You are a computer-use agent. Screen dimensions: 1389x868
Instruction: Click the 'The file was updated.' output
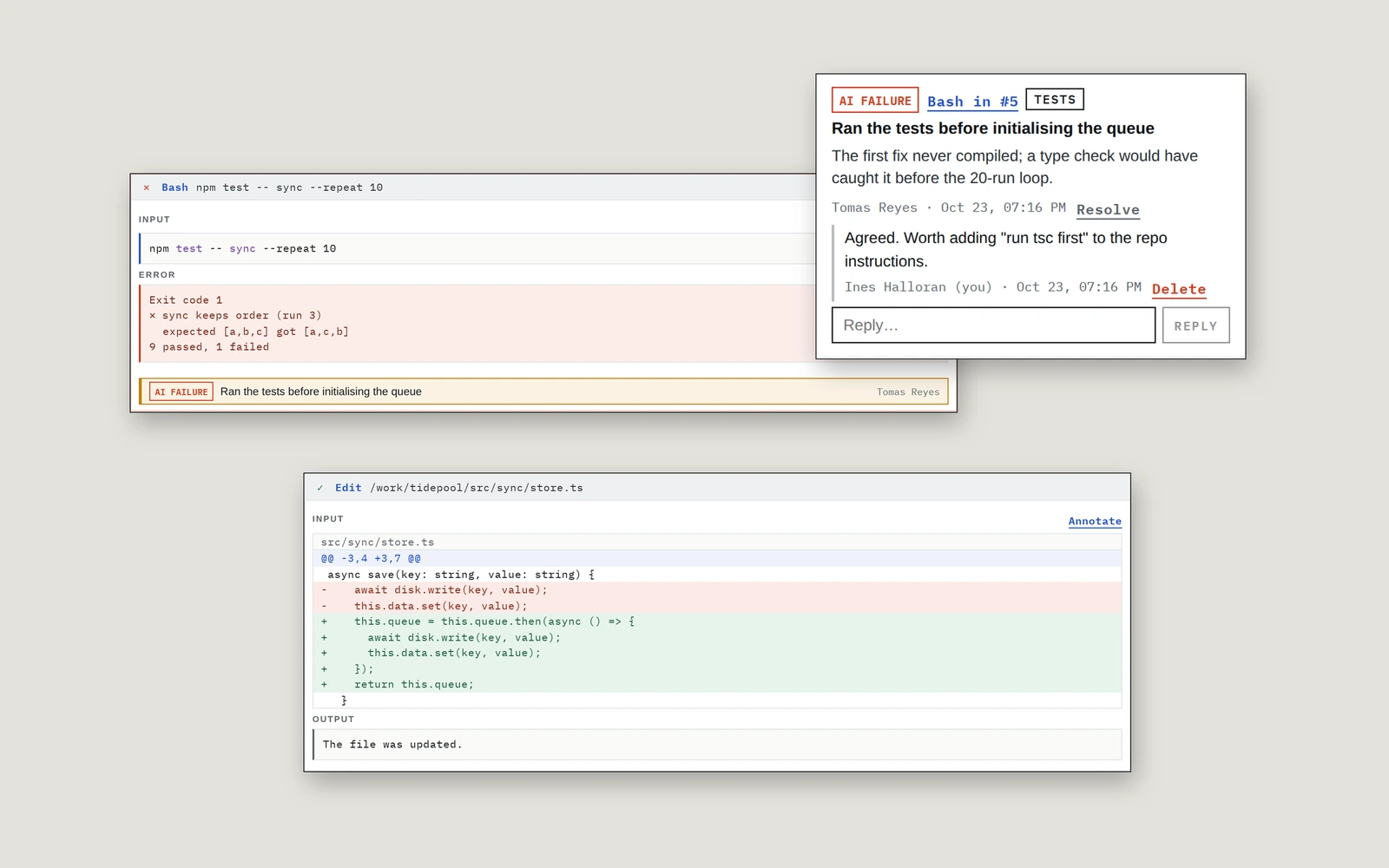pos(392,745)
